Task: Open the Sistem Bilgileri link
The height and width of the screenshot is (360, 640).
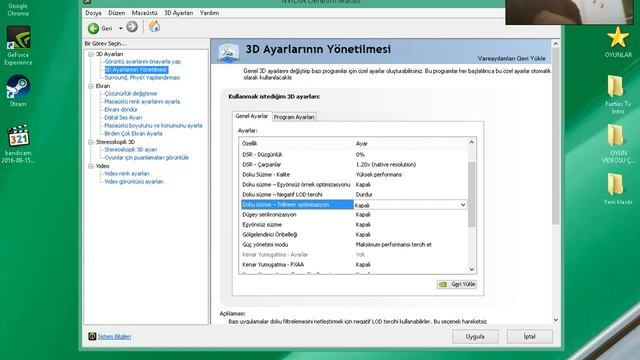Action: pyautogui.click(x=114, y=337)
